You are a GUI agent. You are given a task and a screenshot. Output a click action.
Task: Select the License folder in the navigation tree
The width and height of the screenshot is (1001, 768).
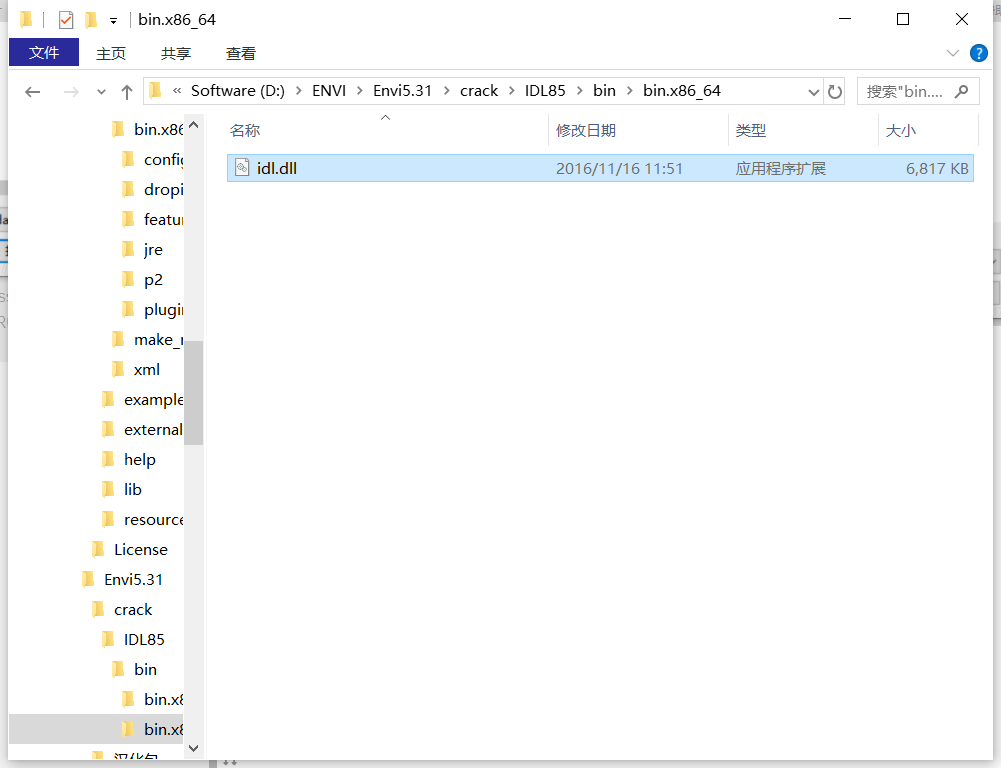click(141, 549)
